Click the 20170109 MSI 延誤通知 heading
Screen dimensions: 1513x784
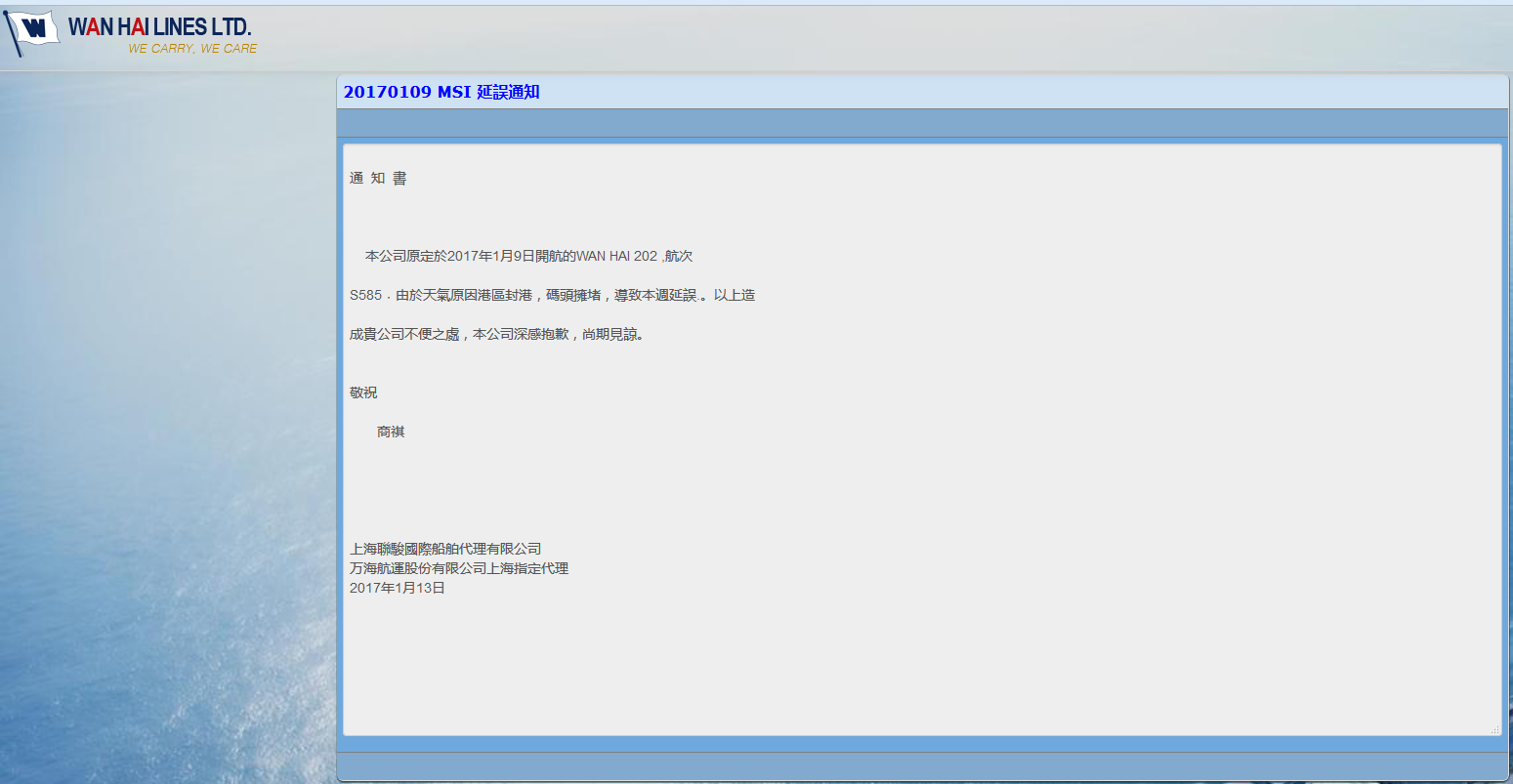click(441, 92)
